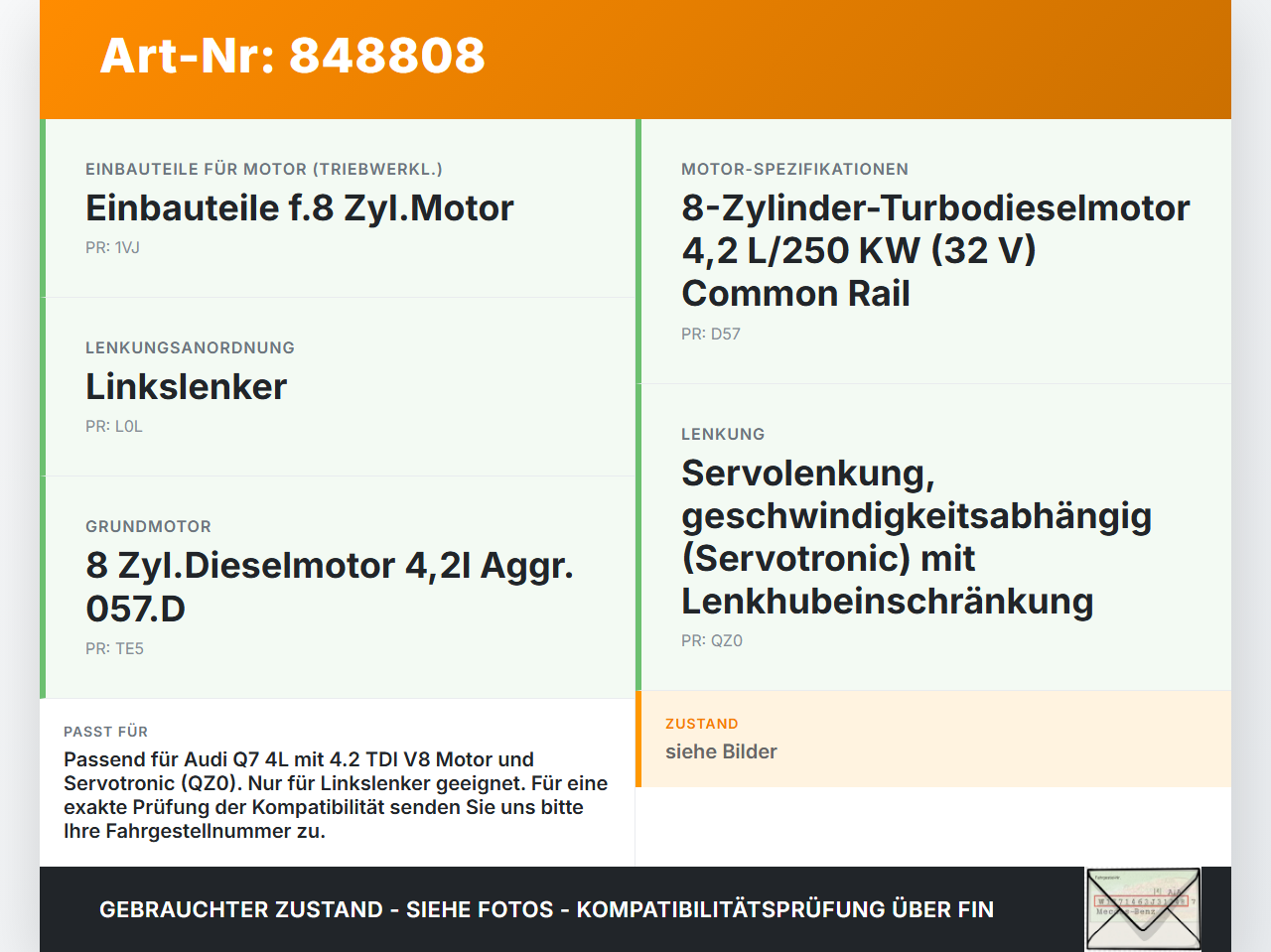Click the code 'PR: QZ0'
The image size is (1271, 952).
[x=712, y=640]
